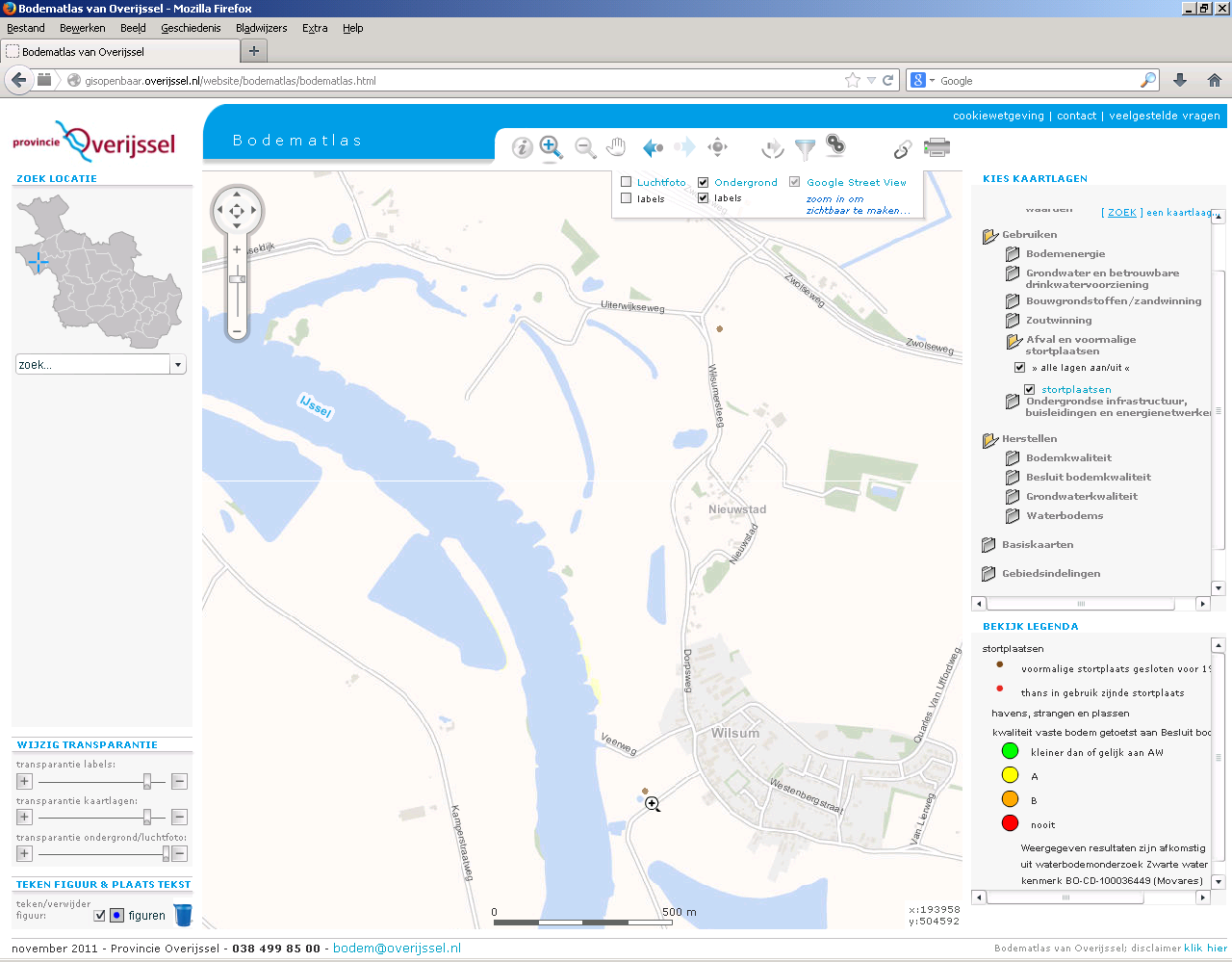This screenshot has height=962, width=1232.
Task: Open the filter funnel tool
Action: [x=805, y=147]
